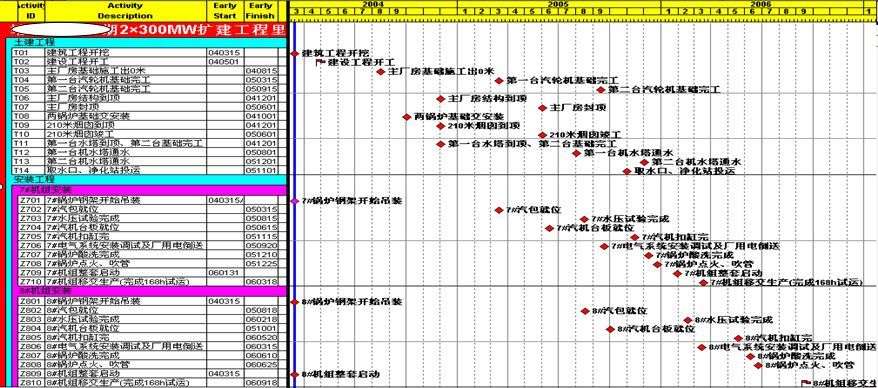Click the red project title band
Viewport: 878px width, 388px height.
coord(146,30)
